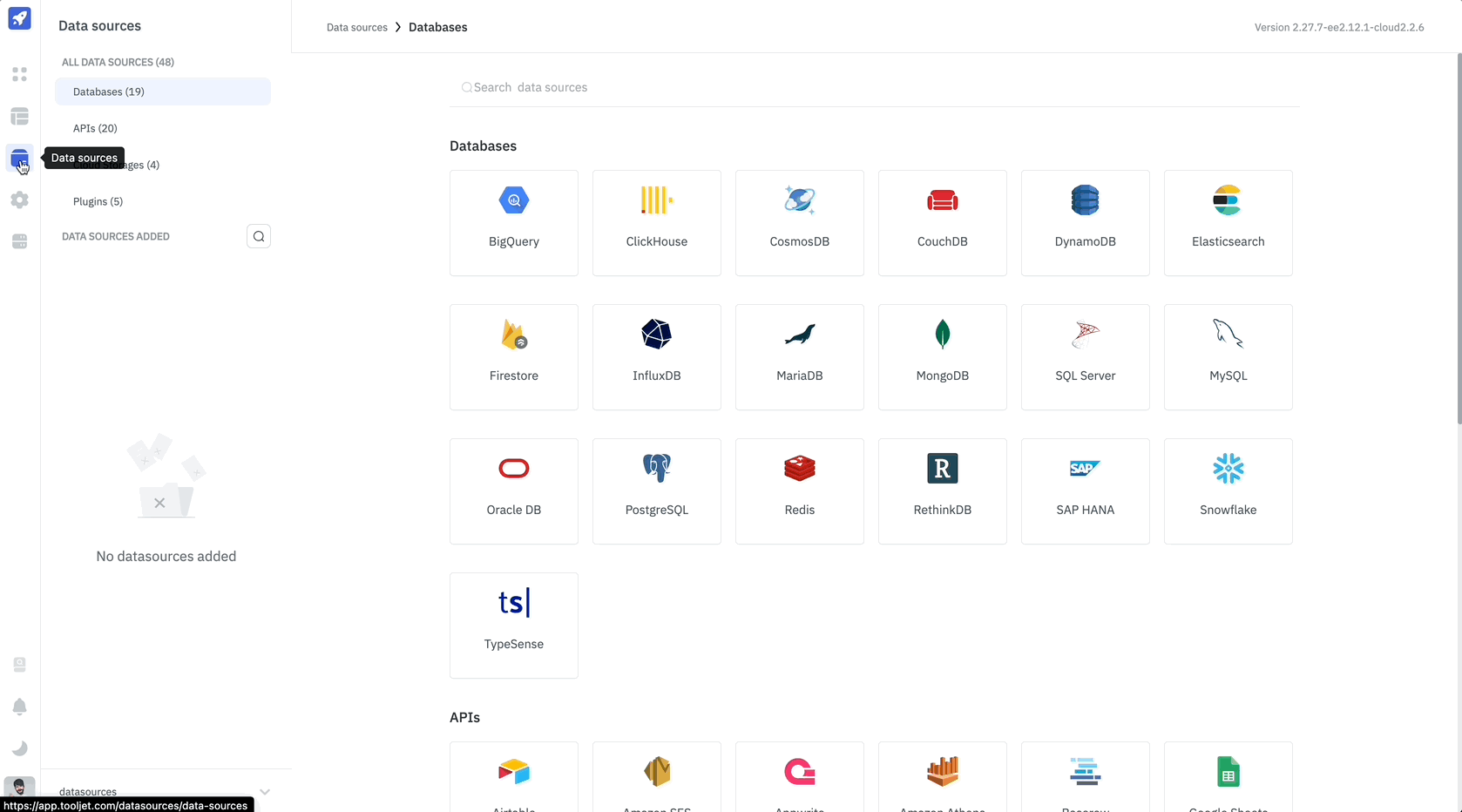Open workspace settings gear icon

[x=19, y=200]
